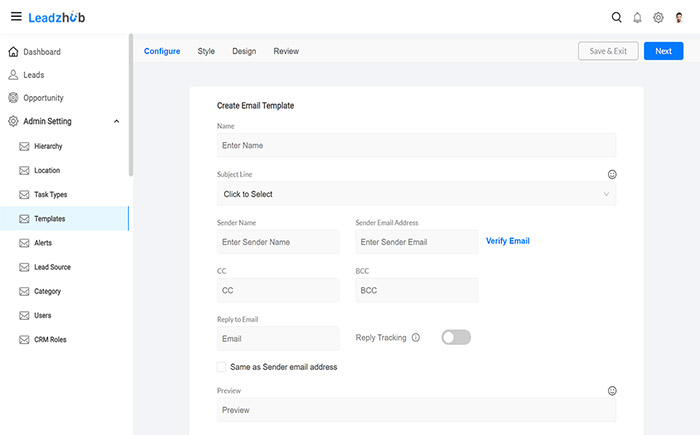This screenshot has height=435, width=700.
Task: Click the search magnifier icon
Action: pos(616,17)
